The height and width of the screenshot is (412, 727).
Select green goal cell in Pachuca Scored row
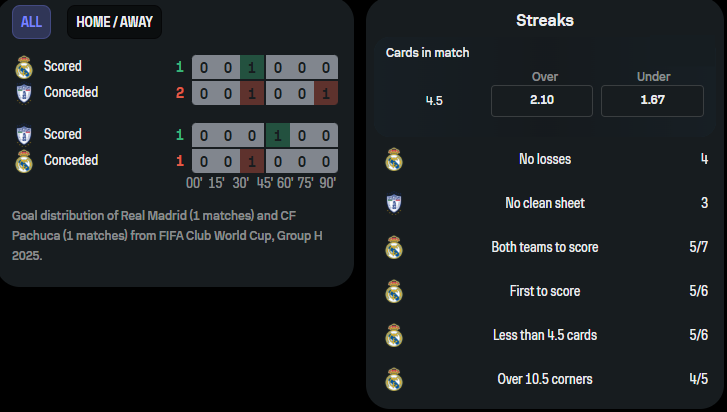[x=277, y=136]
